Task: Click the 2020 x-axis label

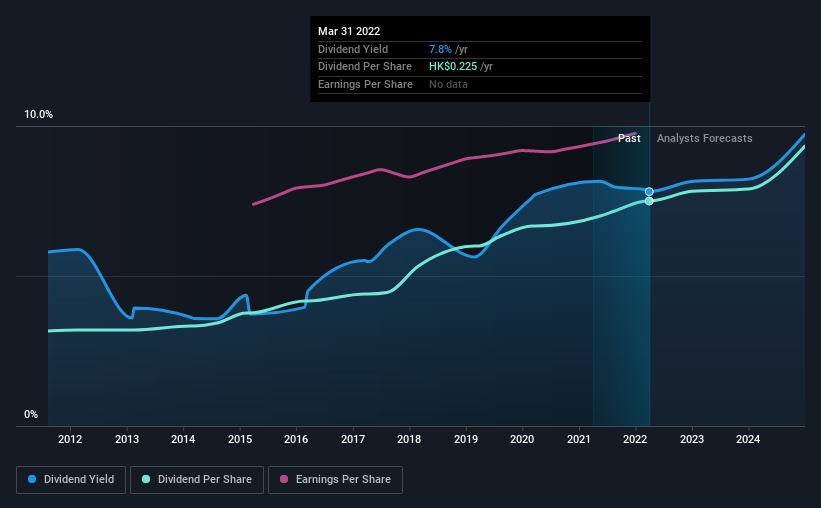Action: pyautogui.click(x=522, y=439)
